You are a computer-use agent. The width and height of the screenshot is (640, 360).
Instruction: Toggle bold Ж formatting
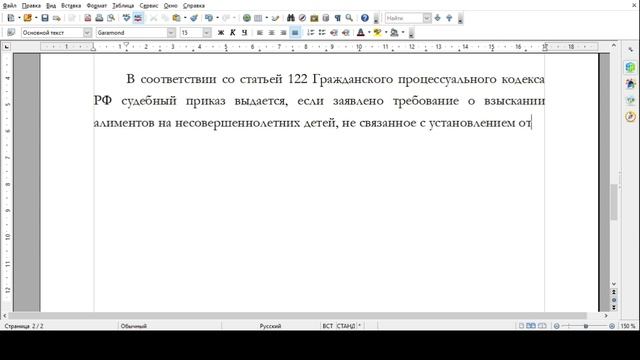(x=221, y=32)
